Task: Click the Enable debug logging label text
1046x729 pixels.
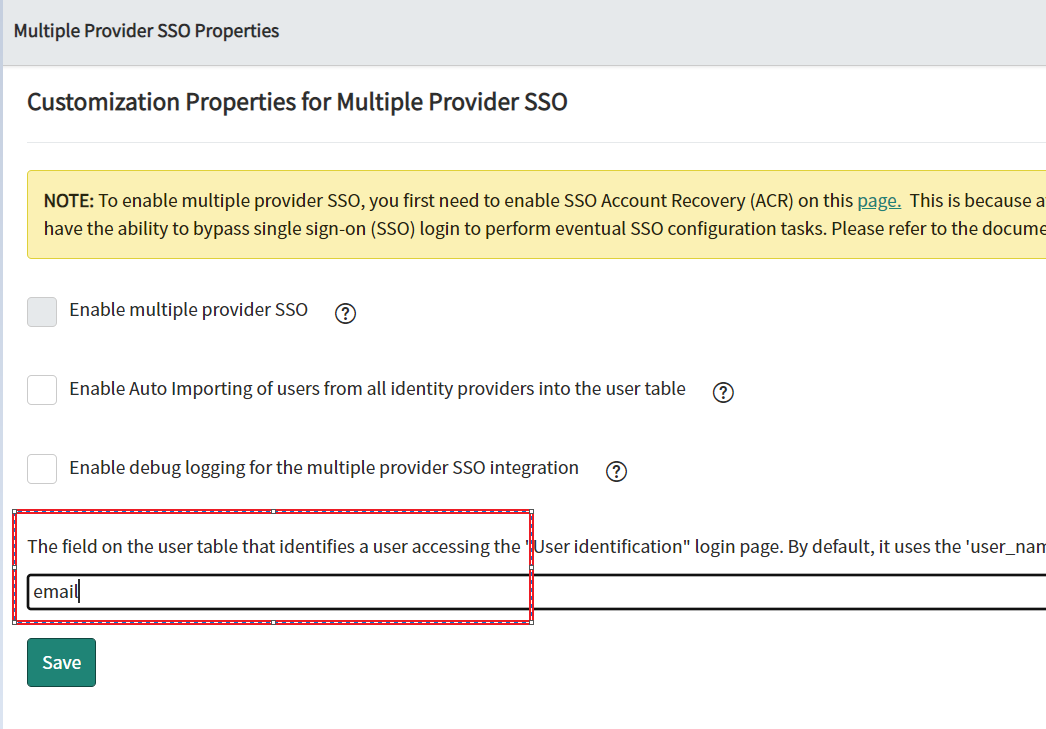Action: click(x=322, y=467)
